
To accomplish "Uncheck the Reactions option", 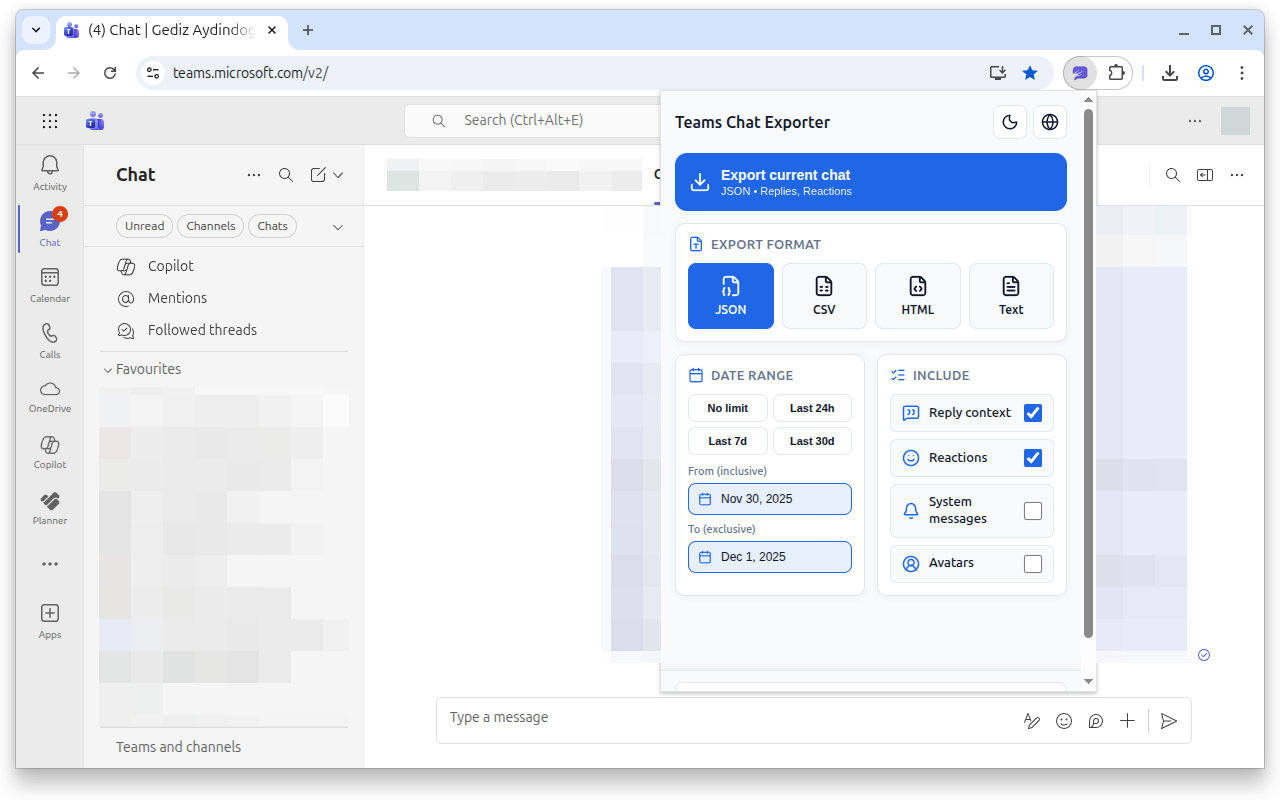I will click(1033, 457).
